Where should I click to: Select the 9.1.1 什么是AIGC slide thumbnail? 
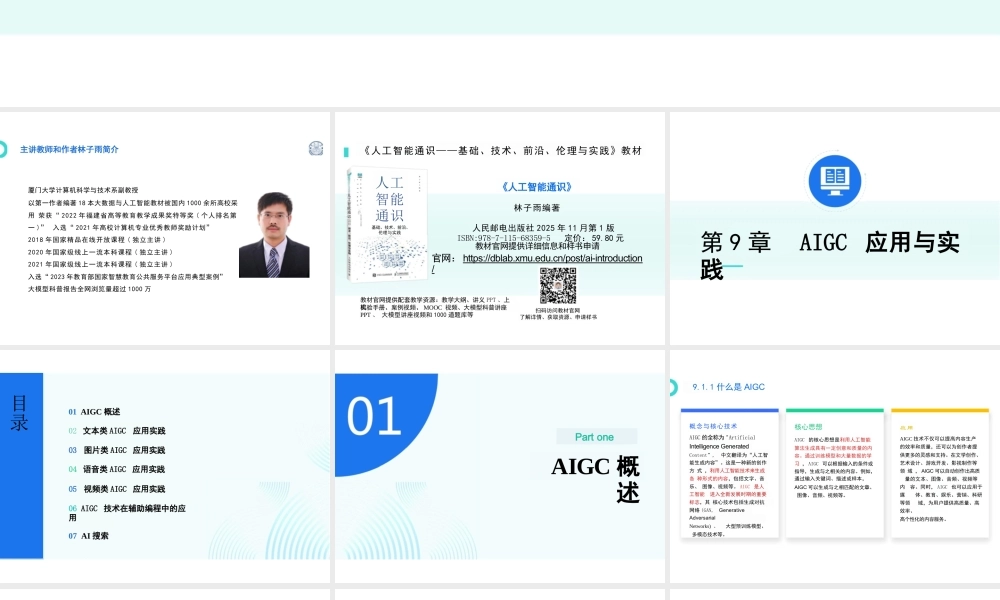[x=835, y=465]
